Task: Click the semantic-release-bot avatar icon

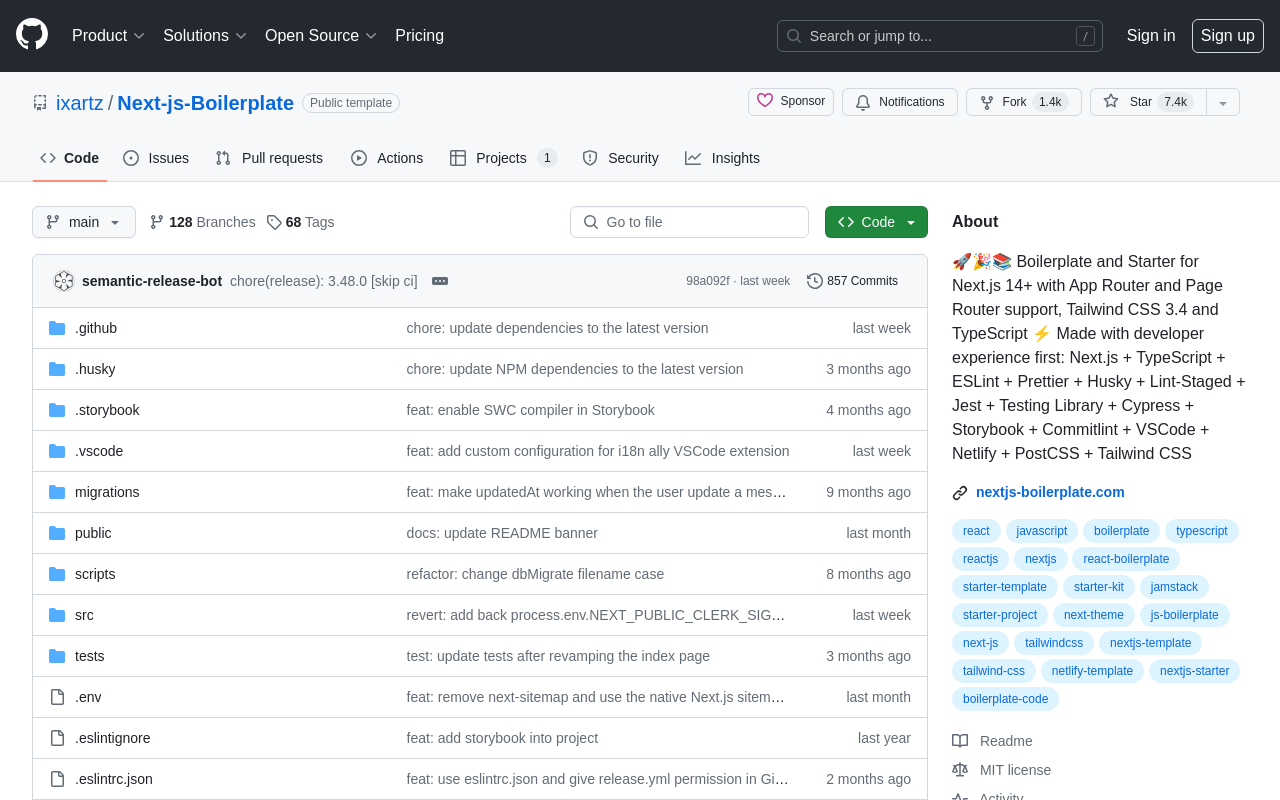Action: click(x=63, y=281)
